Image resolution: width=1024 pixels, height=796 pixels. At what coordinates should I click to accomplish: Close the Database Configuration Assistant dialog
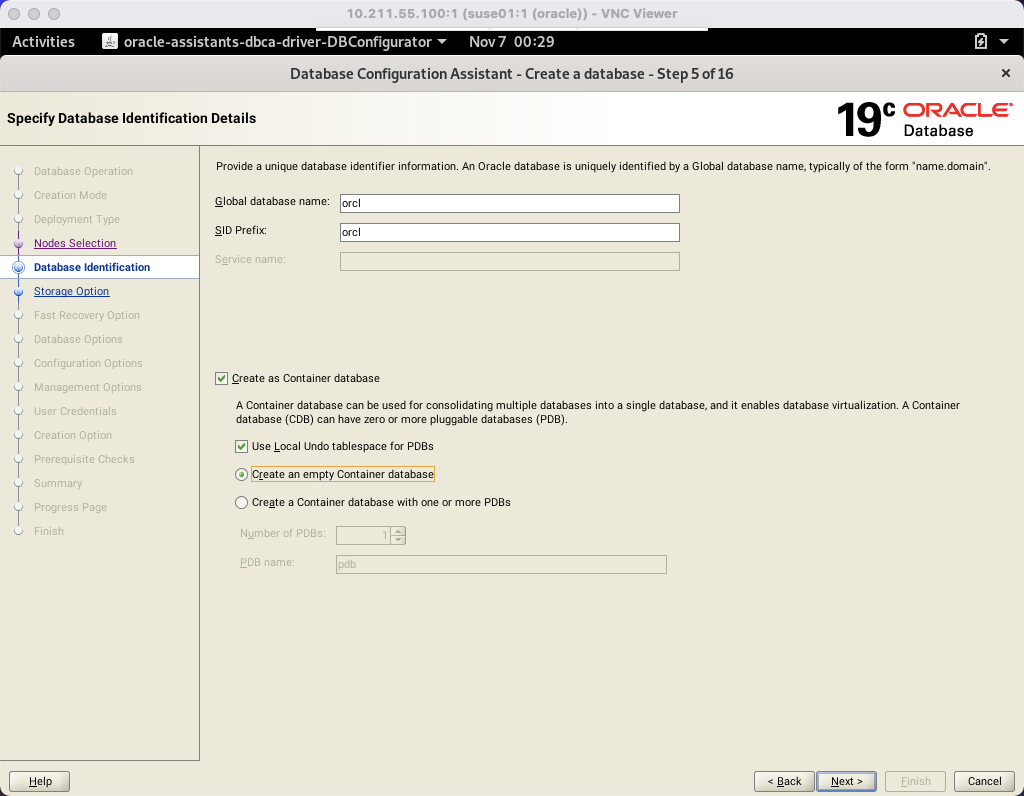click(x=1006, y=73)
